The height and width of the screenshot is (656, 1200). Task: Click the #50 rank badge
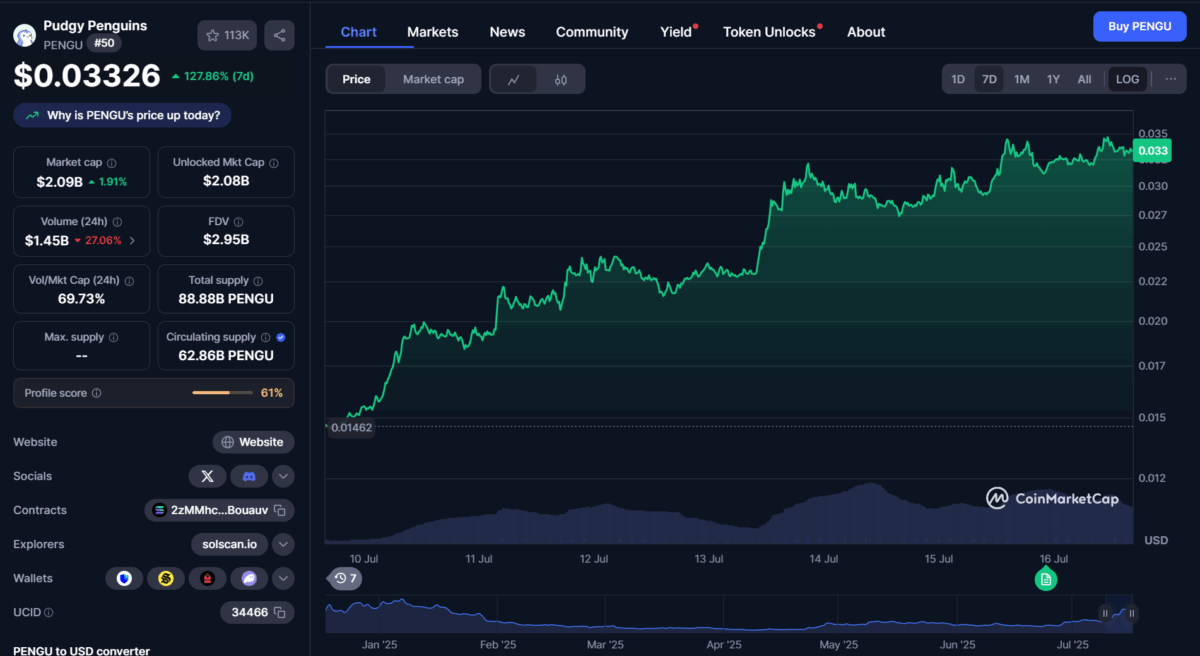click(103, 43)
